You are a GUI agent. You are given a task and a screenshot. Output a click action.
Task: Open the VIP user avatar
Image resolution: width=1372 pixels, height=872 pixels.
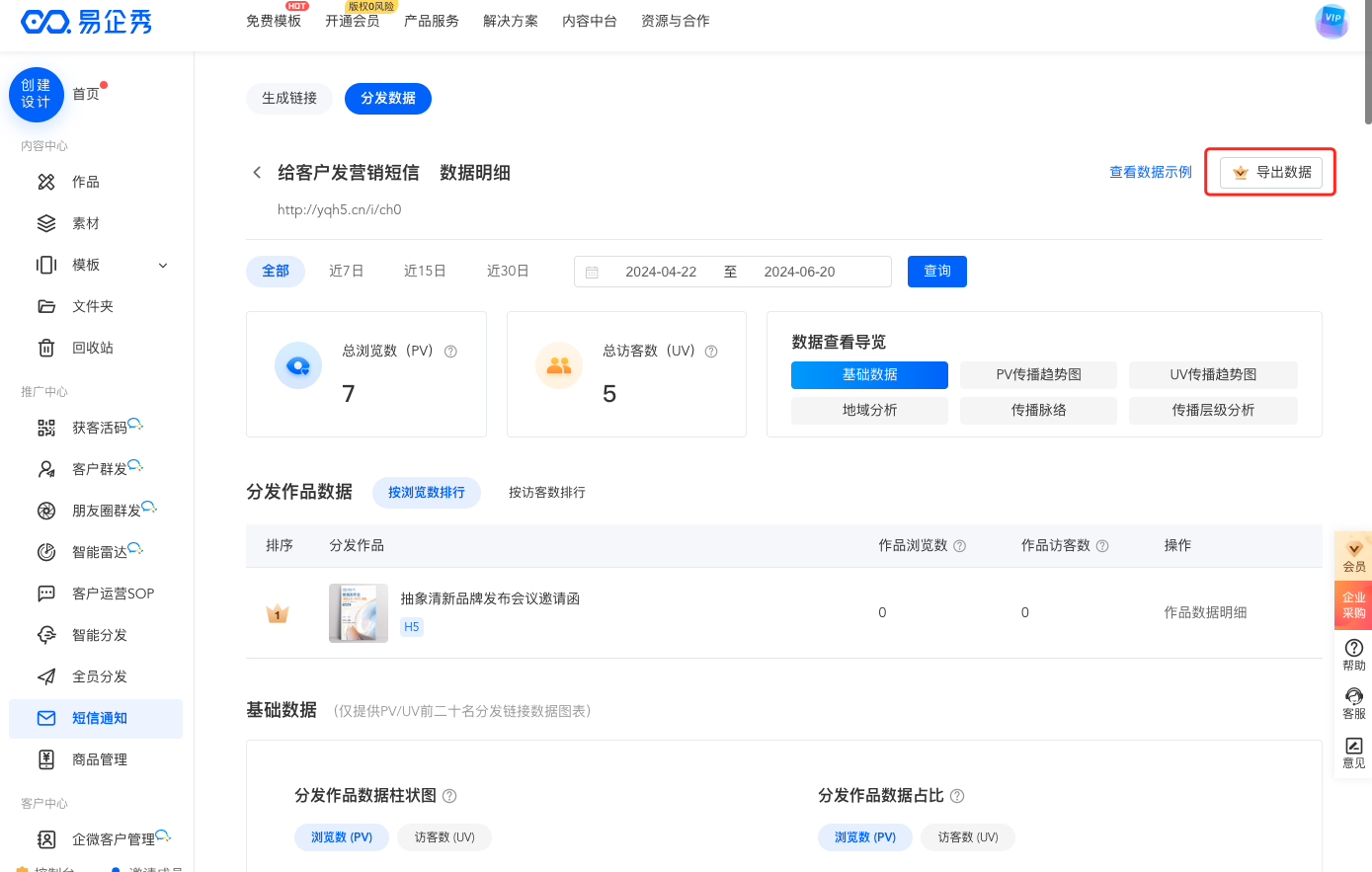coord(1332,21)
